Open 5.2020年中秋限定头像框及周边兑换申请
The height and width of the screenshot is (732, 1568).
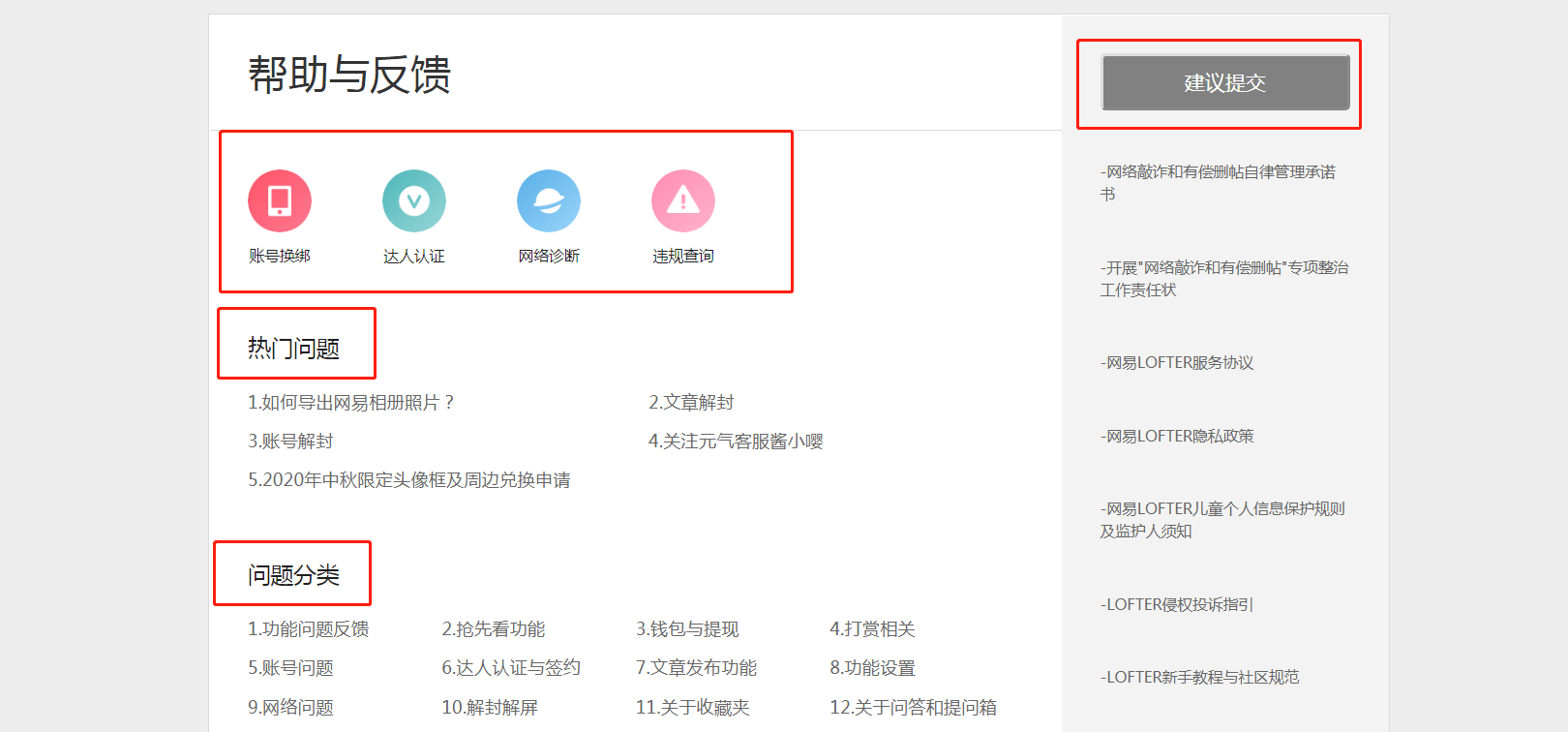409,479
